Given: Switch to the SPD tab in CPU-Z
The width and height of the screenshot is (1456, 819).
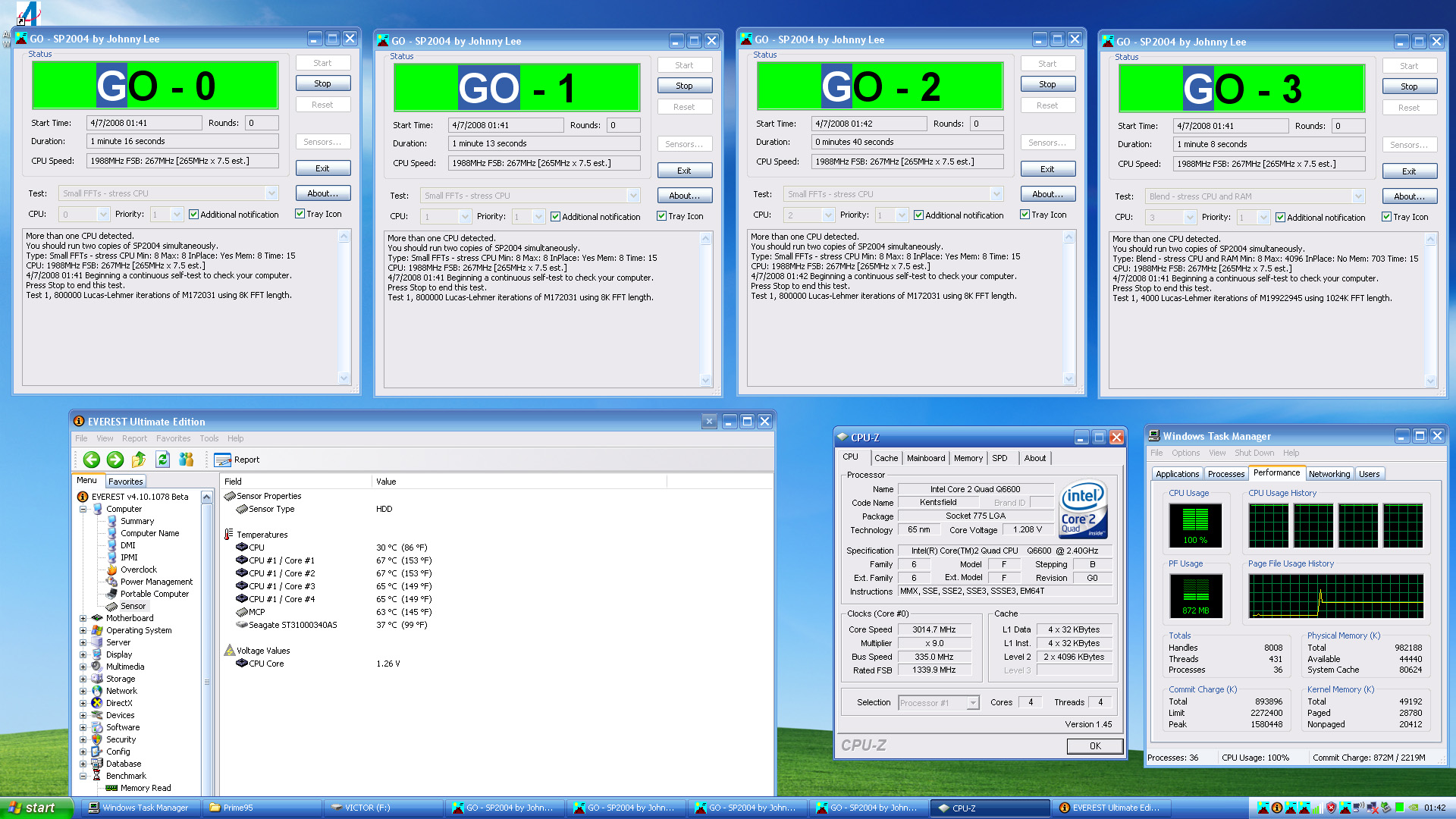Looking at the screenshot, I should [999, 458].
